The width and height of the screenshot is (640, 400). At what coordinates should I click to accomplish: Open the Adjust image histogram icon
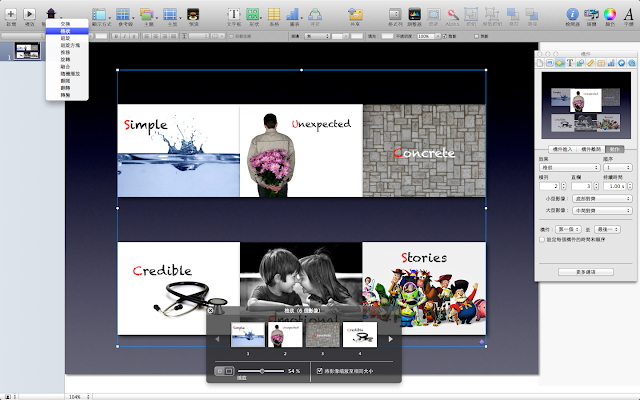pyautogui.click(x=414, y=14)
